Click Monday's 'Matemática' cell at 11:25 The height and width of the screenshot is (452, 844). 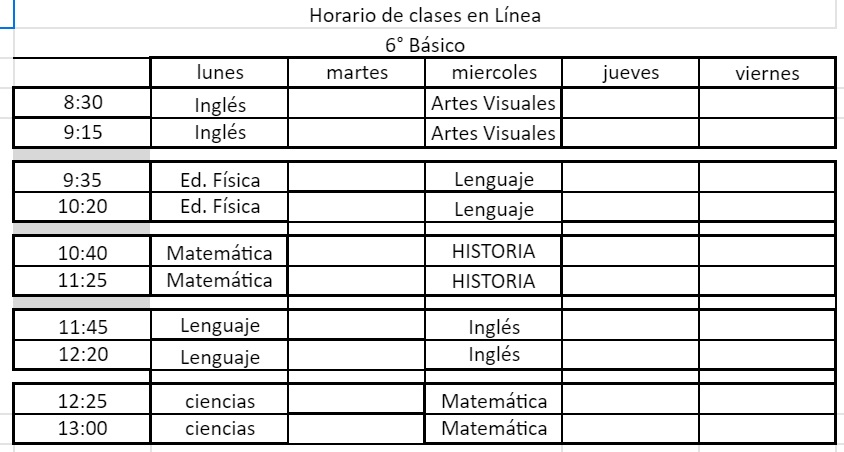pyautogui.click(x=220, y=280)
